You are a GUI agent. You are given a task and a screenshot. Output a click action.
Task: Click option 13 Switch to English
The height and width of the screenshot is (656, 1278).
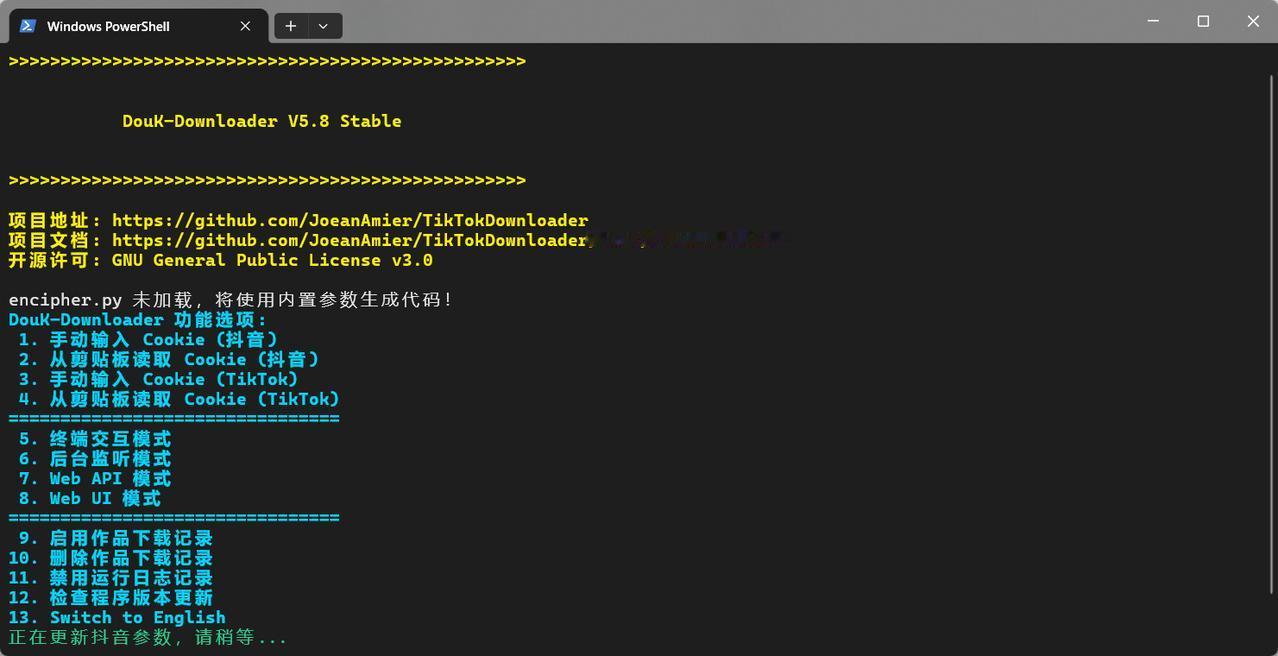tap(117, 617)
